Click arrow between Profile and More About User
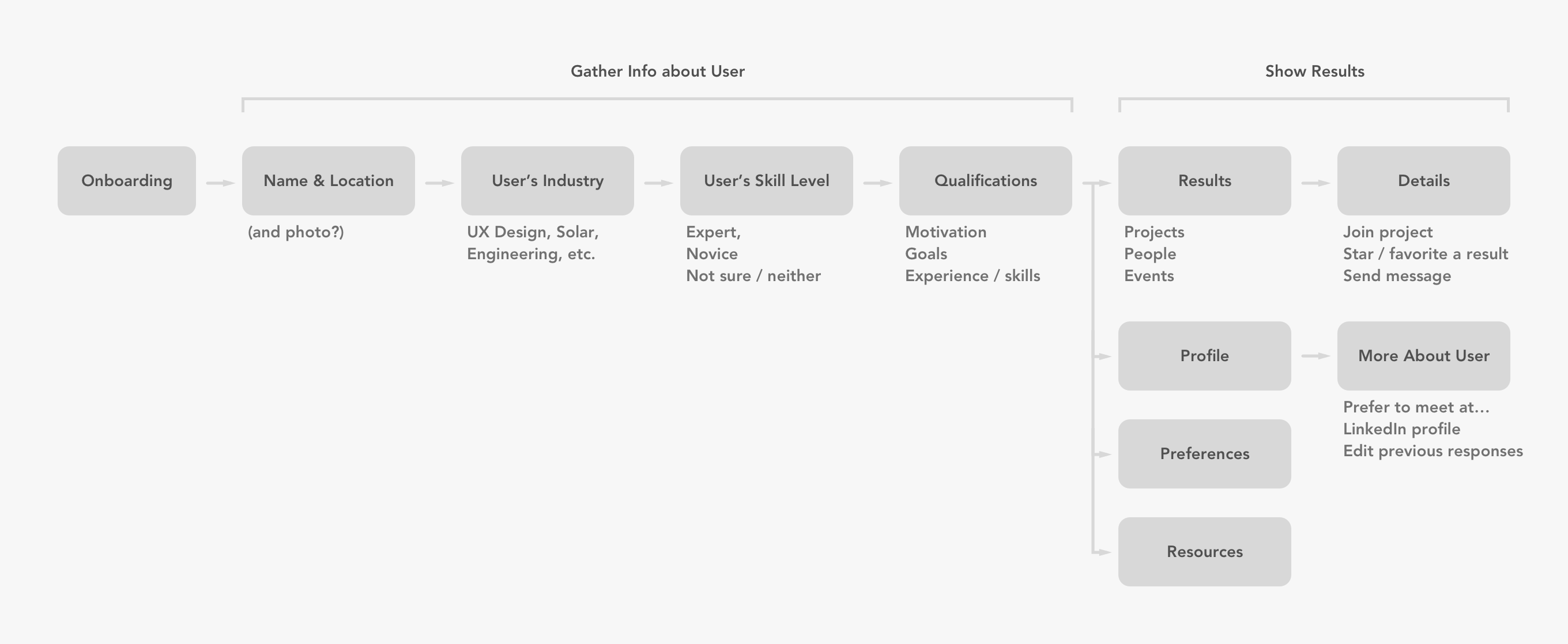This screenshot has height=644, width=1568. [1316, 356]
